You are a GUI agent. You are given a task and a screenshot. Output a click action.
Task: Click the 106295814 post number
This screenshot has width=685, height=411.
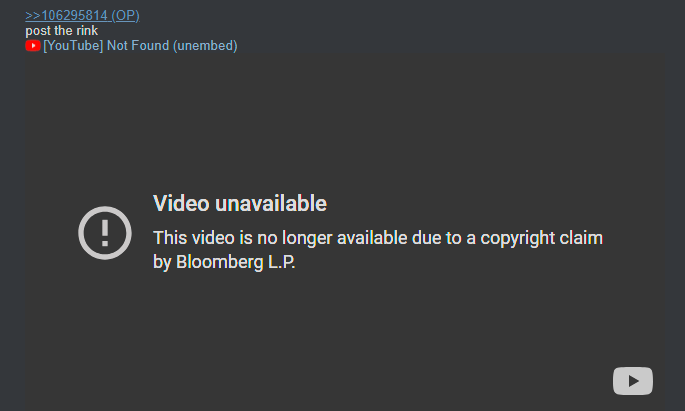74,16
